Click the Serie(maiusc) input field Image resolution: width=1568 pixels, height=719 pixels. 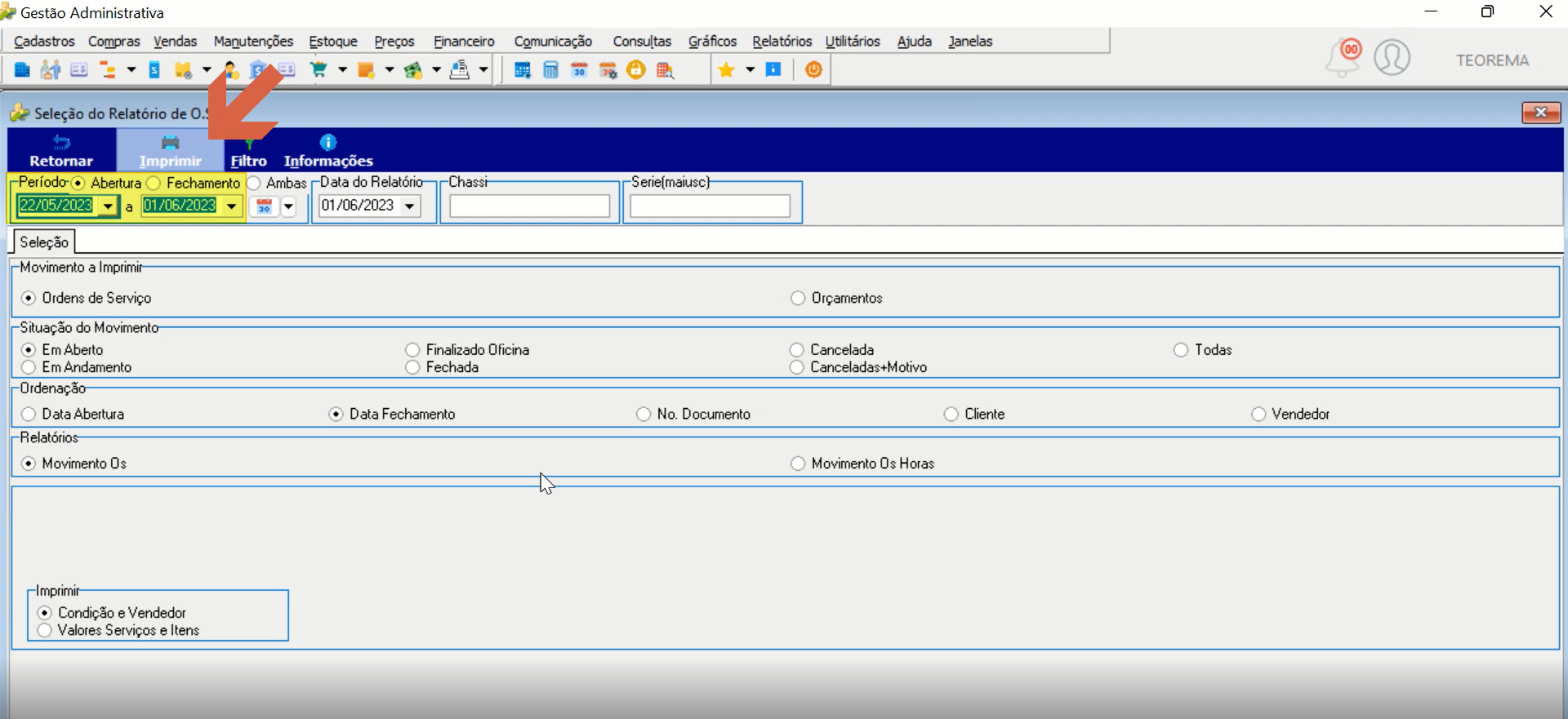(710, 206)
